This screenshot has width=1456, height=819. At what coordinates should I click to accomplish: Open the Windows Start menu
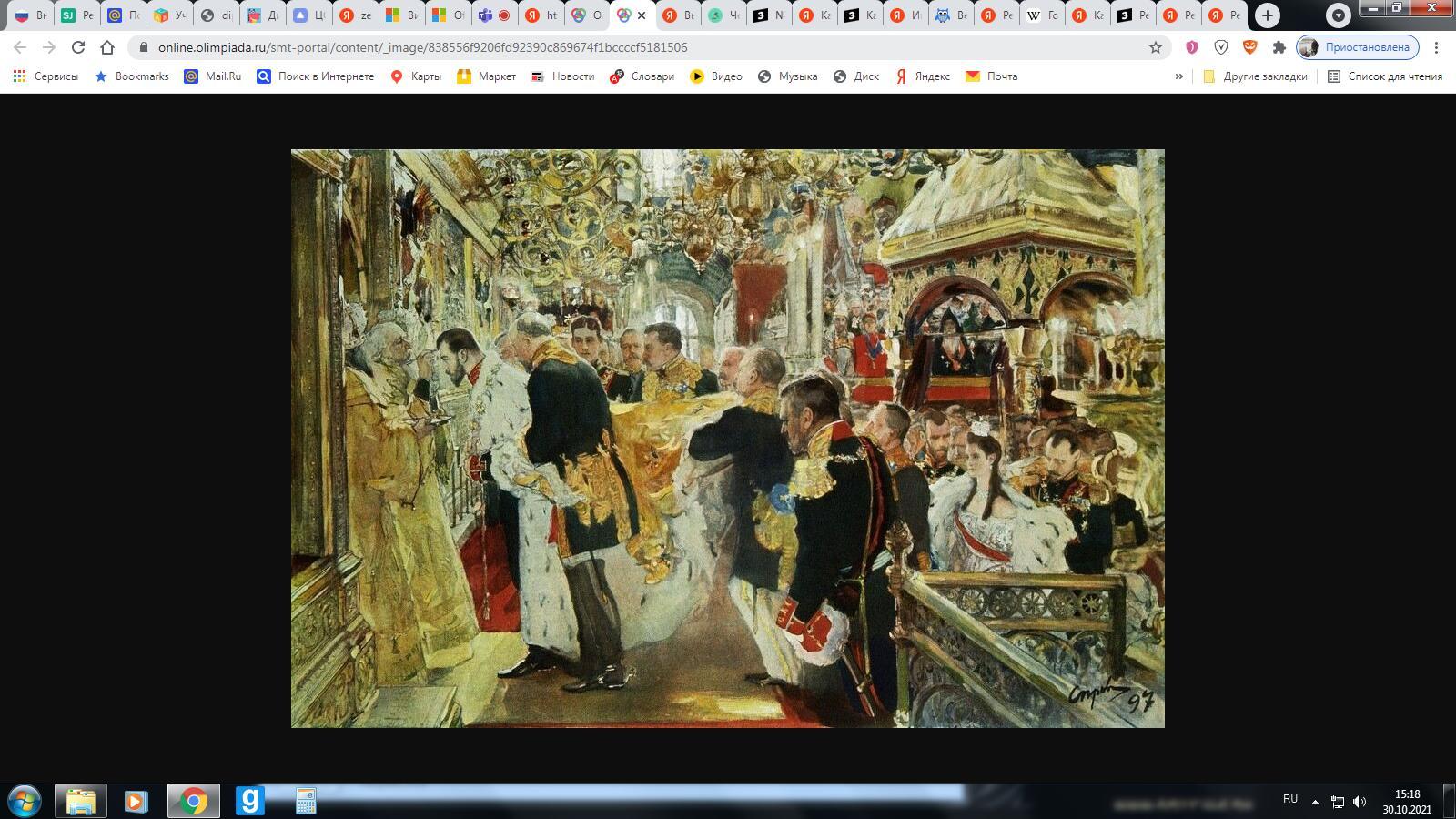click(x=25, y=802)
